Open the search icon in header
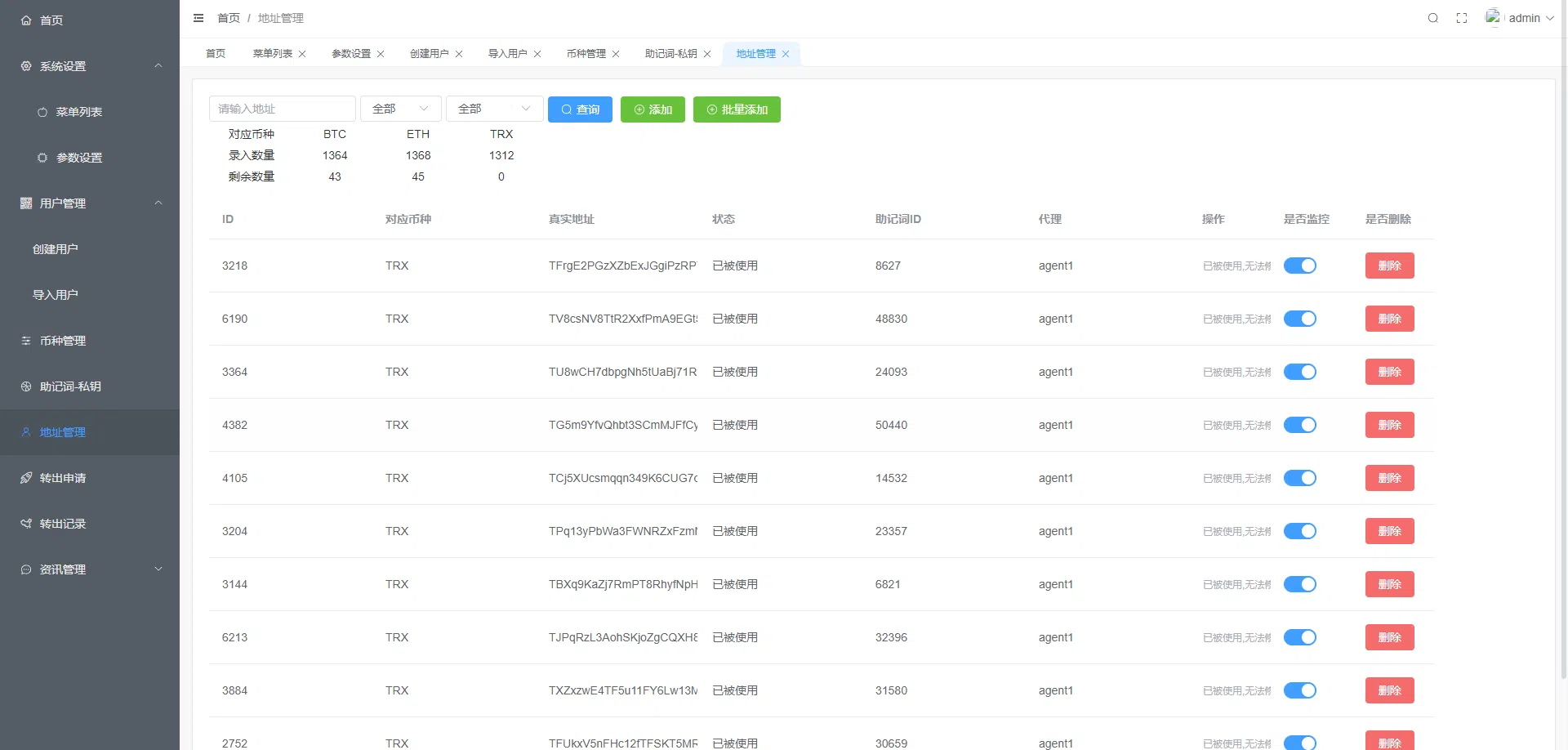This screenshot has width=1568, height=750. (x=1432, y=18)
